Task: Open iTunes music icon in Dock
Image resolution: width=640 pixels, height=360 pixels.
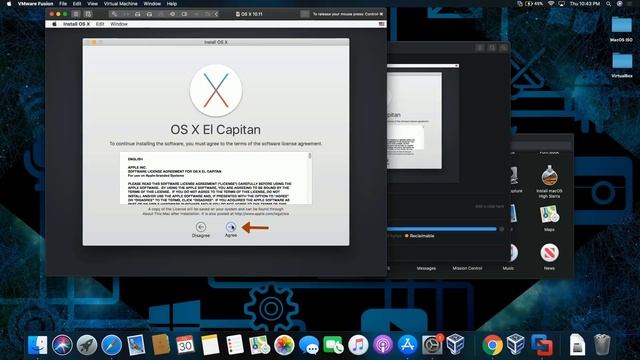Action: click(358, 345)
